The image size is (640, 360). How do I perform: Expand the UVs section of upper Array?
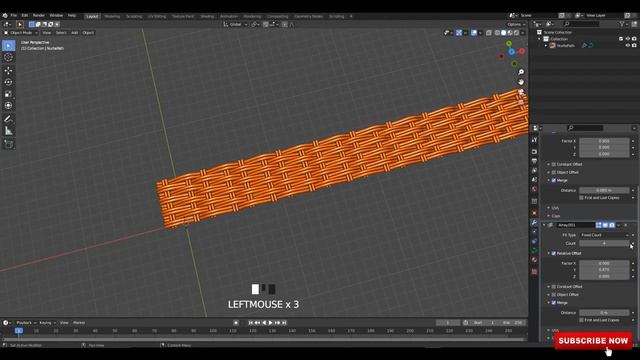click(549, 208)
